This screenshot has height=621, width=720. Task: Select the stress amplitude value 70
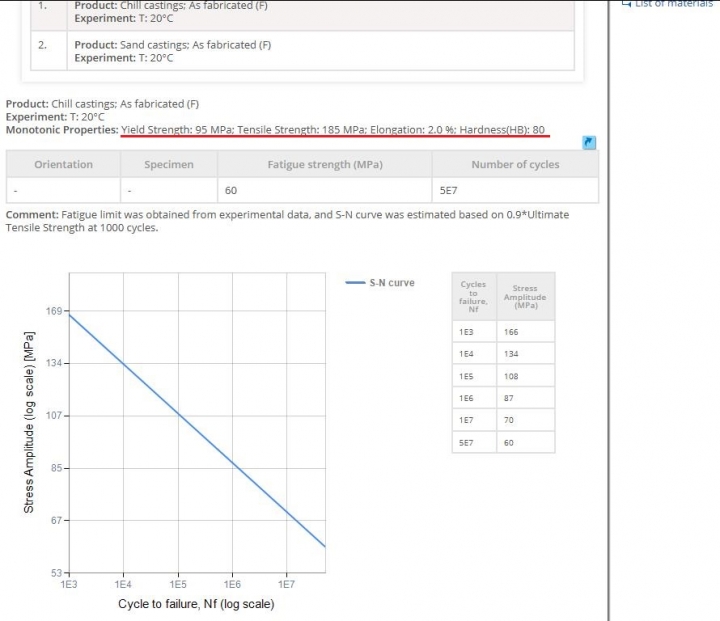525,420
